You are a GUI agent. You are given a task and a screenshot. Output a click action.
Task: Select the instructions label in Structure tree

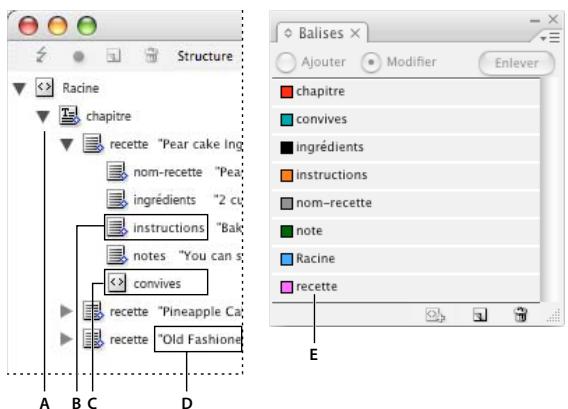[169, 228]
